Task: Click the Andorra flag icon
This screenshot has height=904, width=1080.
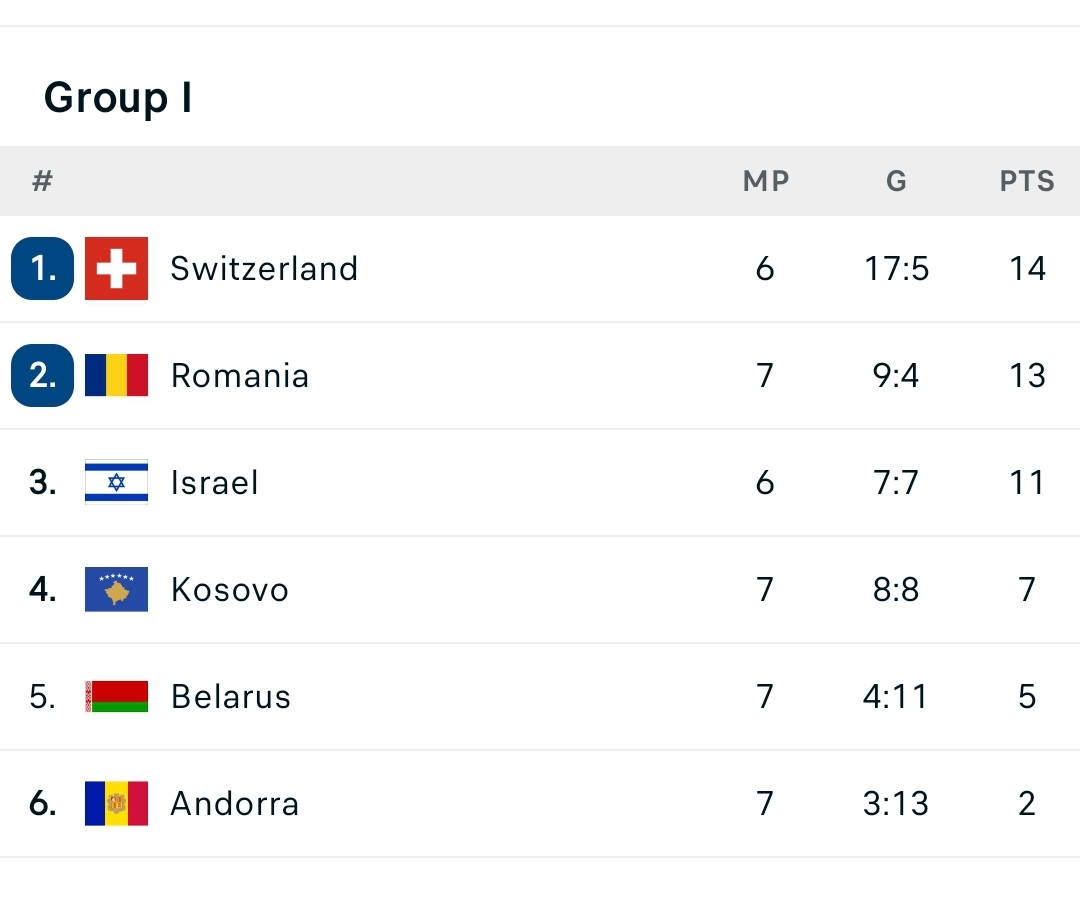Action: (x=116, y=803)
